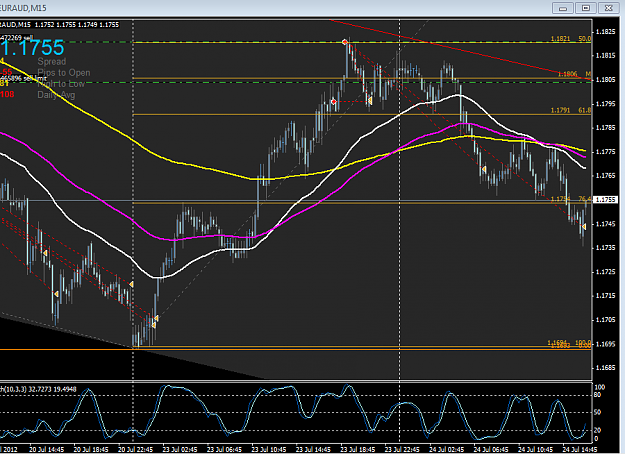625x454 pixels.
Task: Click the stochastic 50 level label
Action: pos(597,412)
